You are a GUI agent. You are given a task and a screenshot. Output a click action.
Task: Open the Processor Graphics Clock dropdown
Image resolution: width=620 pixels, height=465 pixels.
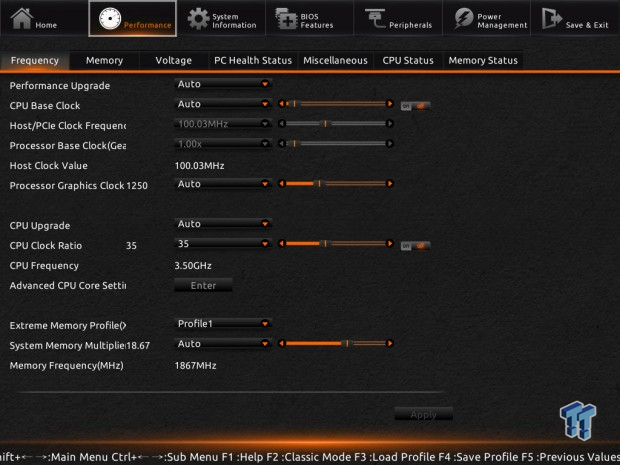pyautogui.click(x=223, y=184)
